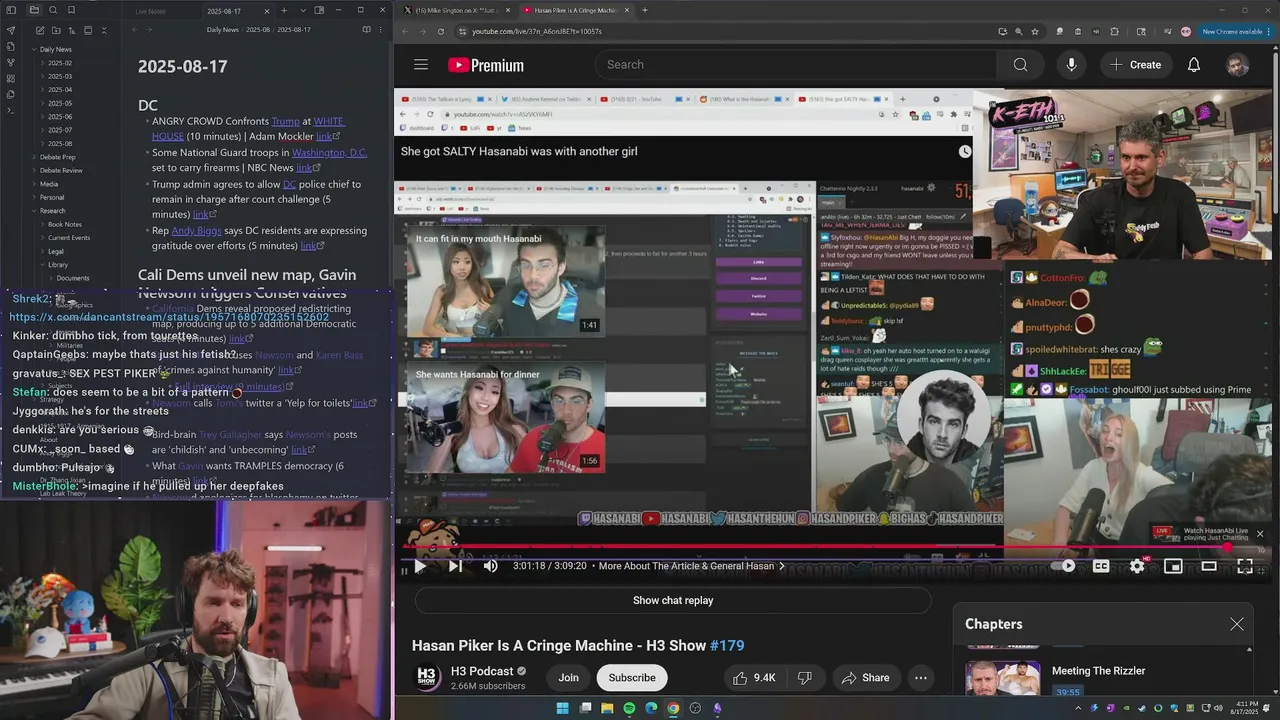This screenshot has height=720, width=1280.
Task: Collapse the Research folder
Action: [x=50, y=211]
